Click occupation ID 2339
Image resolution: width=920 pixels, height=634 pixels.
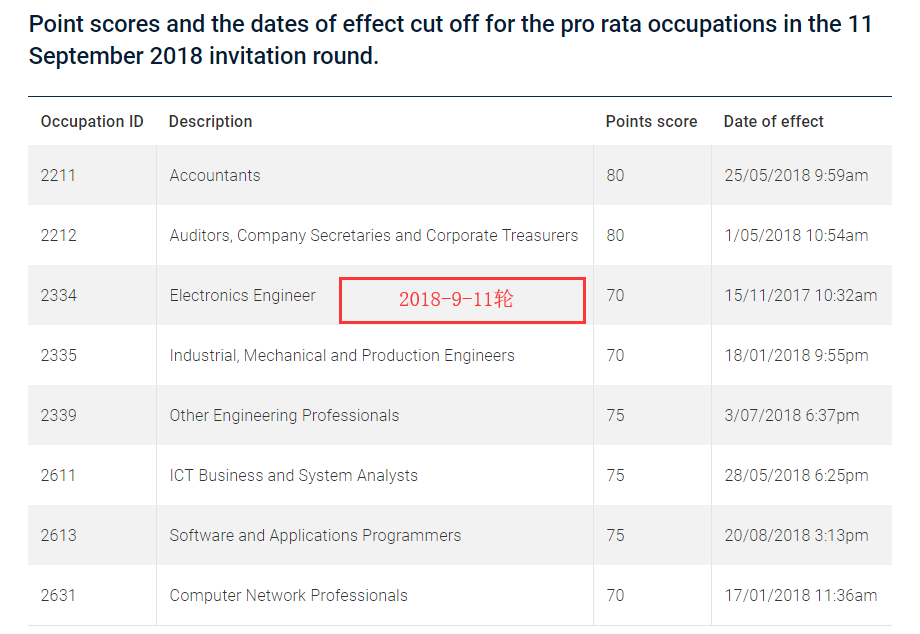pyautogui.click(x=58, y=416)
